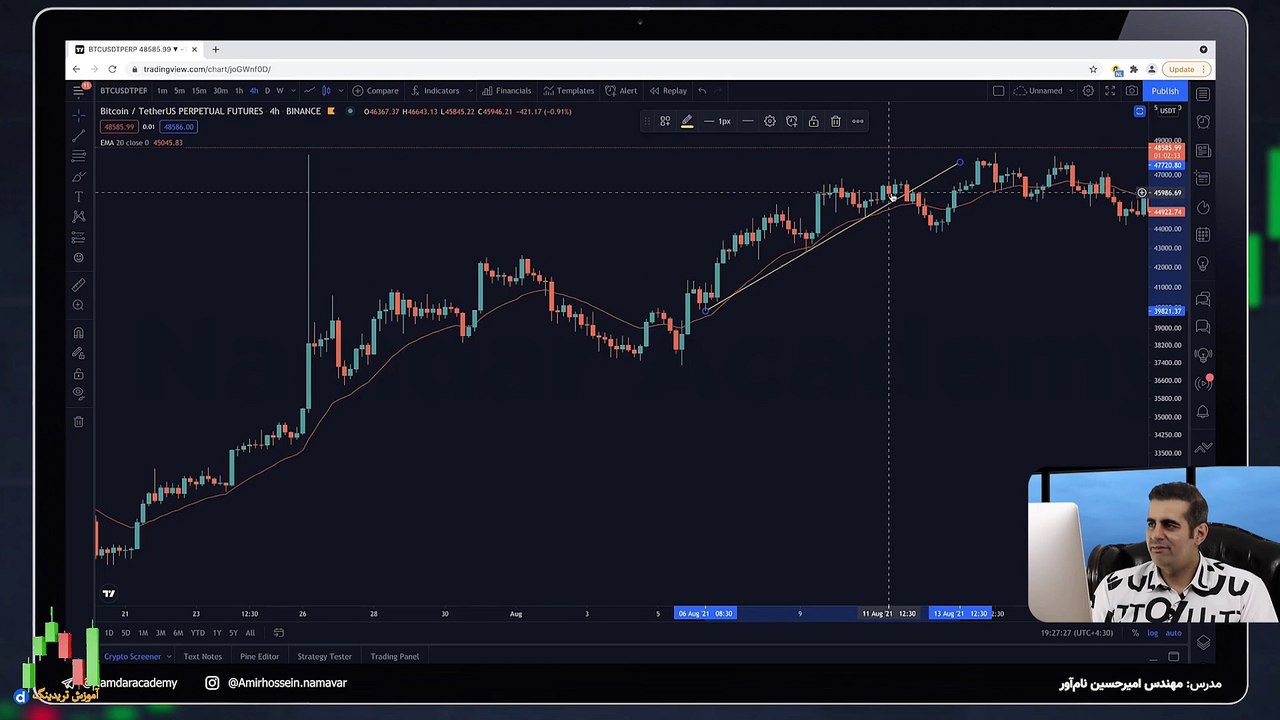Set the chart range to YTD
Screen dimensions: 1280x720
(x=197, y=633)
